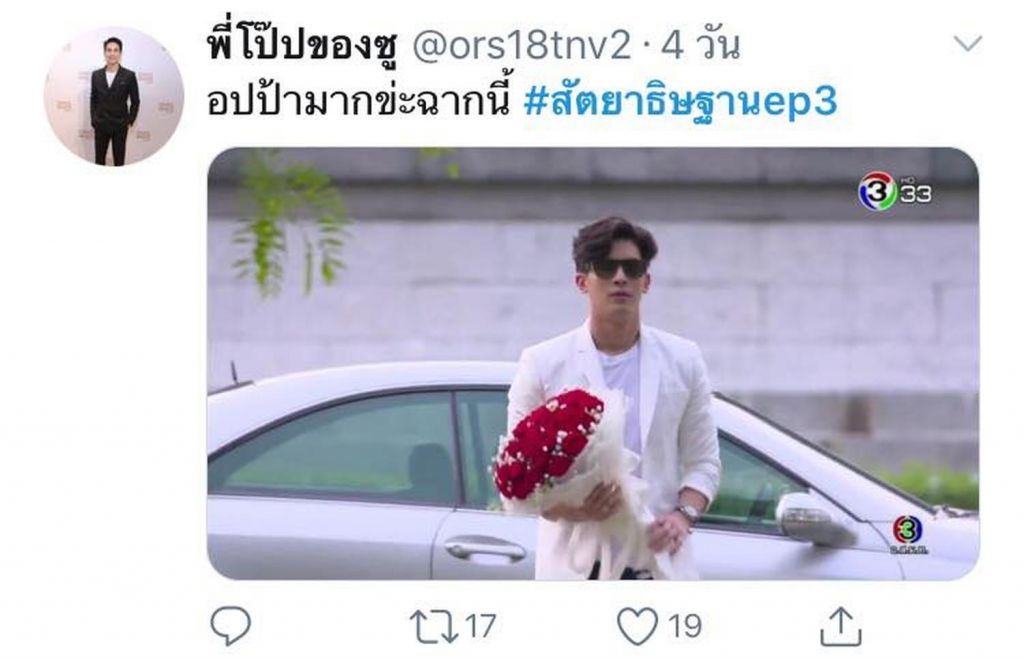The height and width of the screenshot is (659, 1024).
Task: Click the small Channel 3 watermark logo
Action: (908, 534)
